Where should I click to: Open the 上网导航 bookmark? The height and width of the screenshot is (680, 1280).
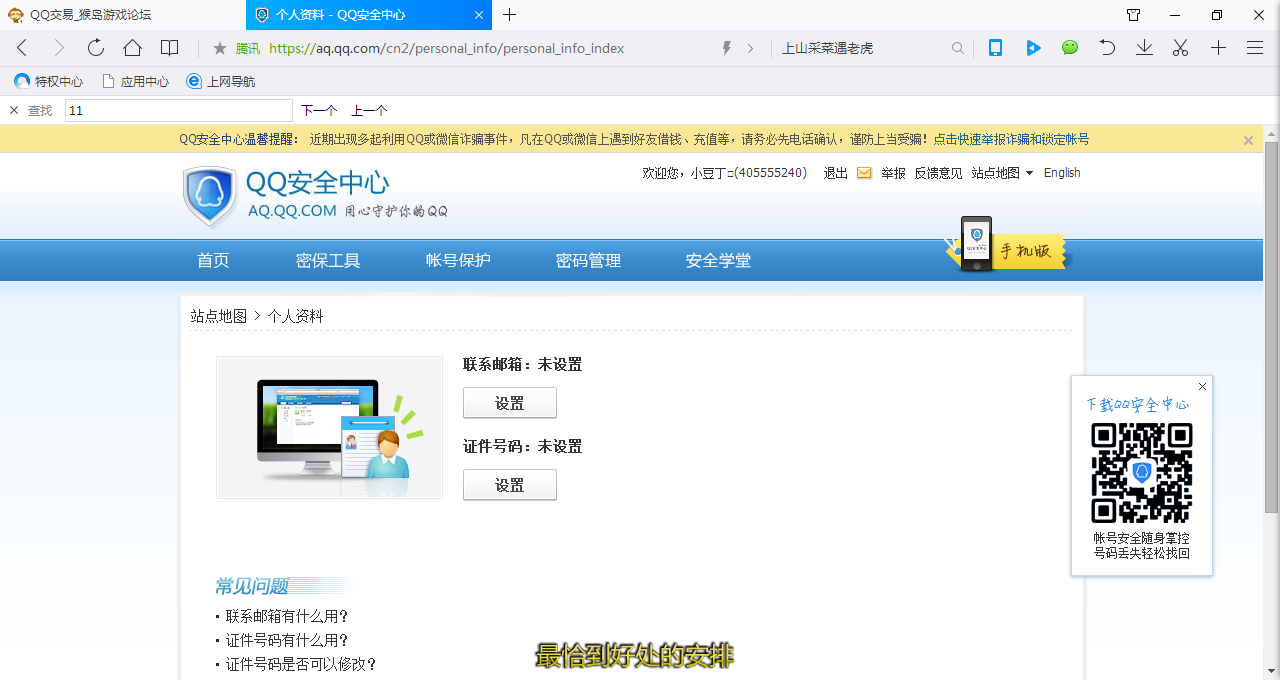coord(221,82)
